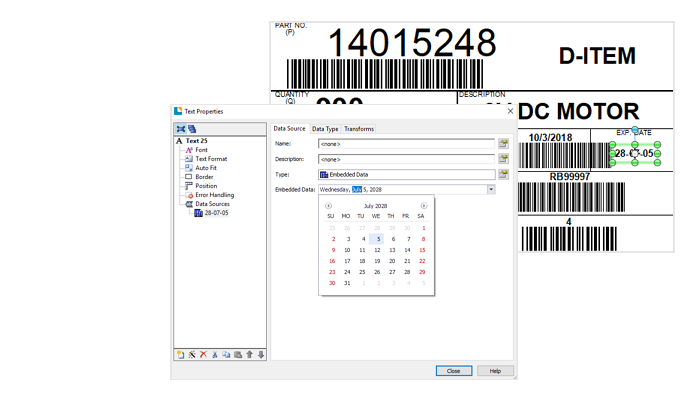This screenshot has height=400, width=700.
Task: Pick July 17 in the calendar
Action: pyautogui.click(x=347, y=261)
